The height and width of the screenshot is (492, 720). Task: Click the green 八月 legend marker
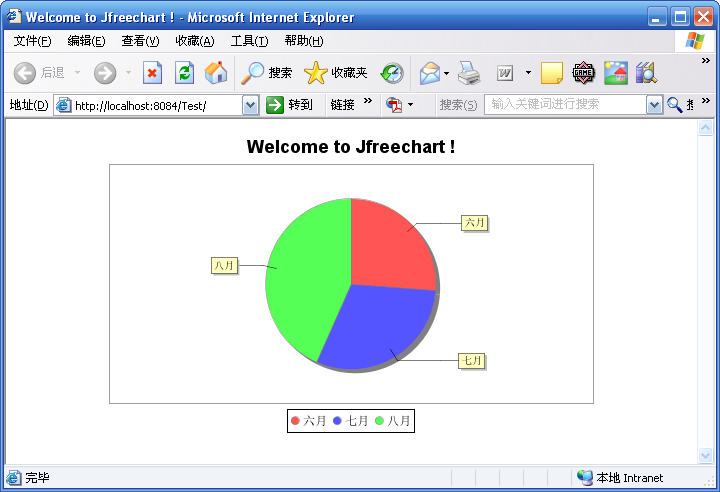(379, 420)
